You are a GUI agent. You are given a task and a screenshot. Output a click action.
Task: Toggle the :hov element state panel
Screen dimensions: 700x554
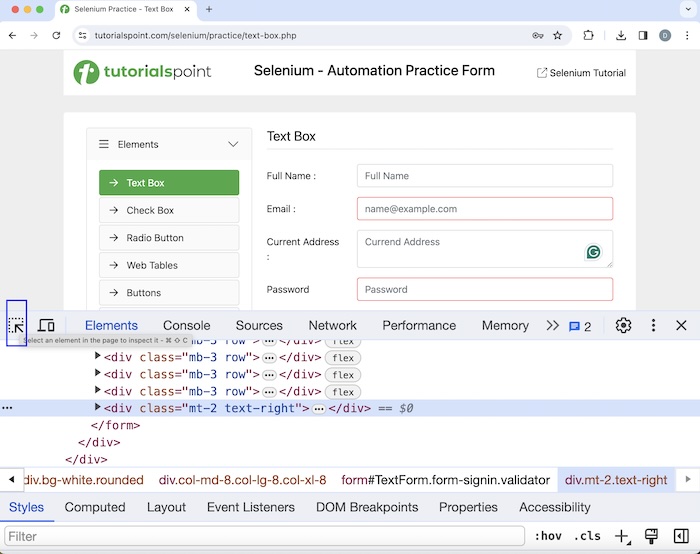point(547,536)
